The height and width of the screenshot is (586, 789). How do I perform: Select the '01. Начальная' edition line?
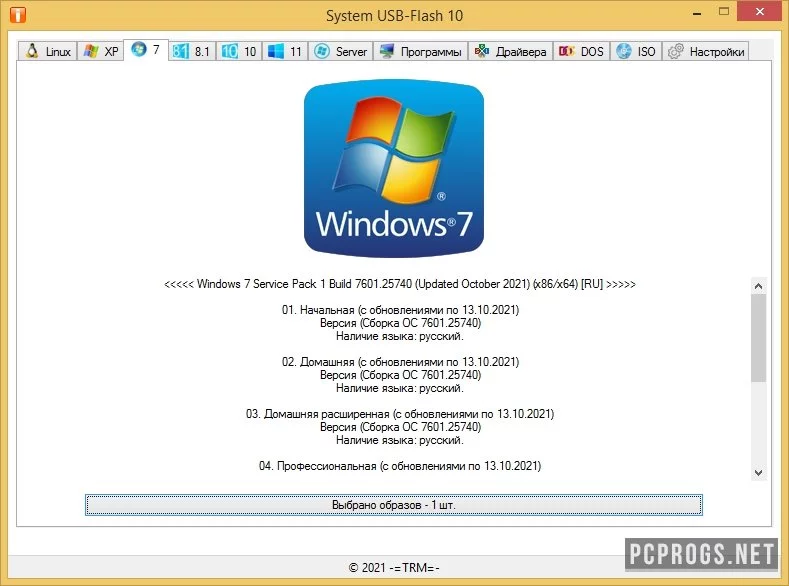400,310
